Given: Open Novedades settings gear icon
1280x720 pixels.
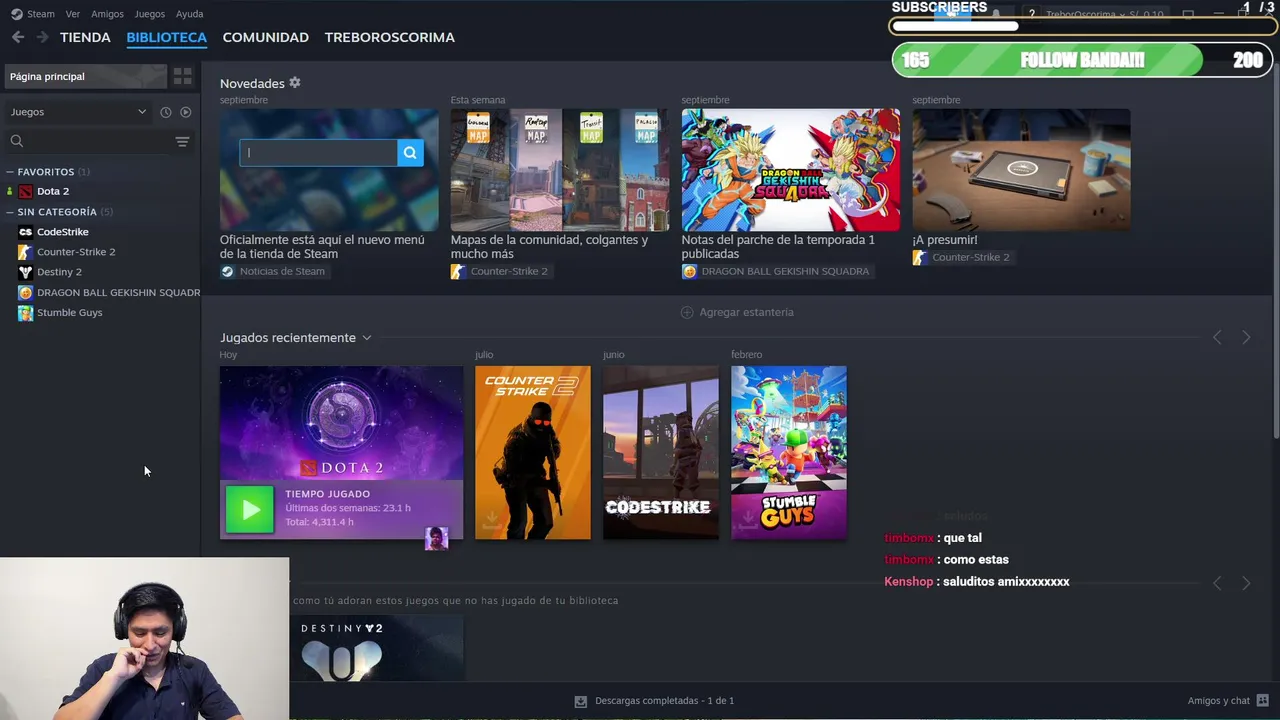Looking at the screenshot, I should coord(294,83).
